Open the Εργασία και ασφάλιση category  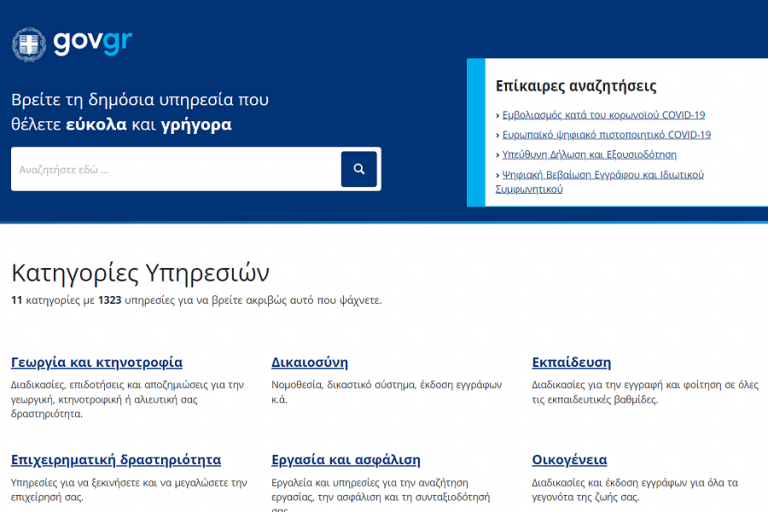346,460
